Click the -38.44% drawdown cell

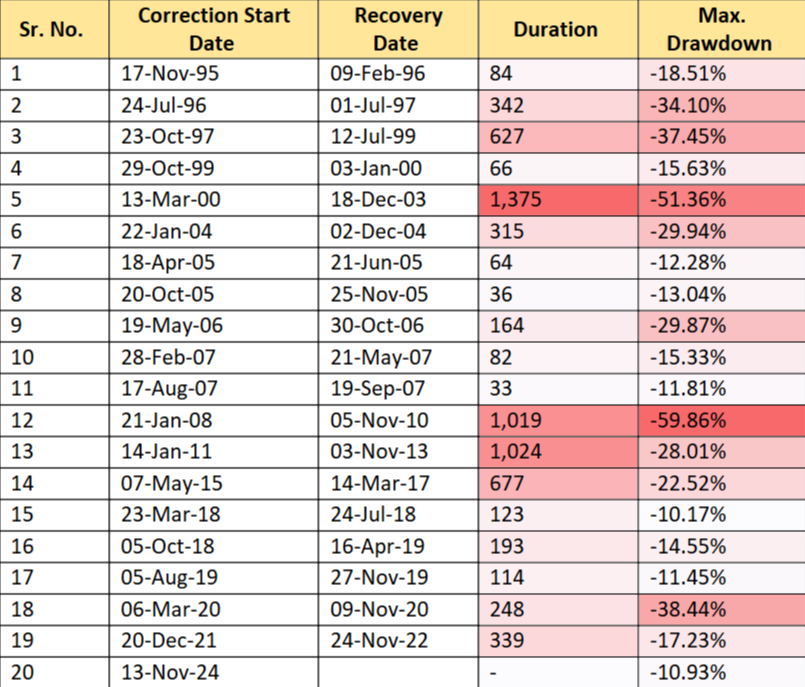click(x=720, y=610)
